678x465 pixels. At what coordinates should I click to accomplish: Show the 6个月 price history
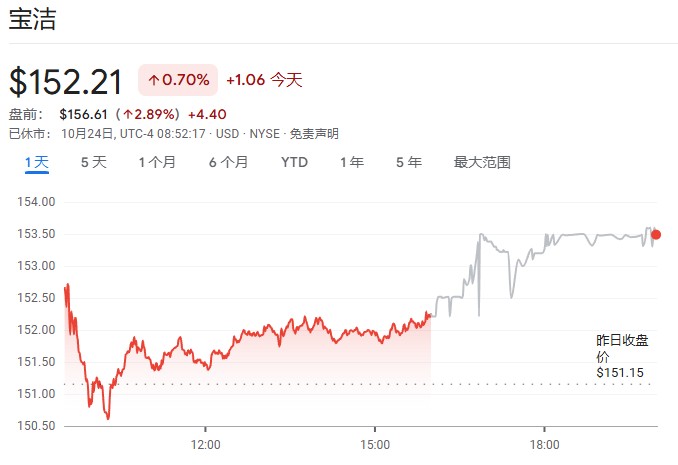pos(228,162)
